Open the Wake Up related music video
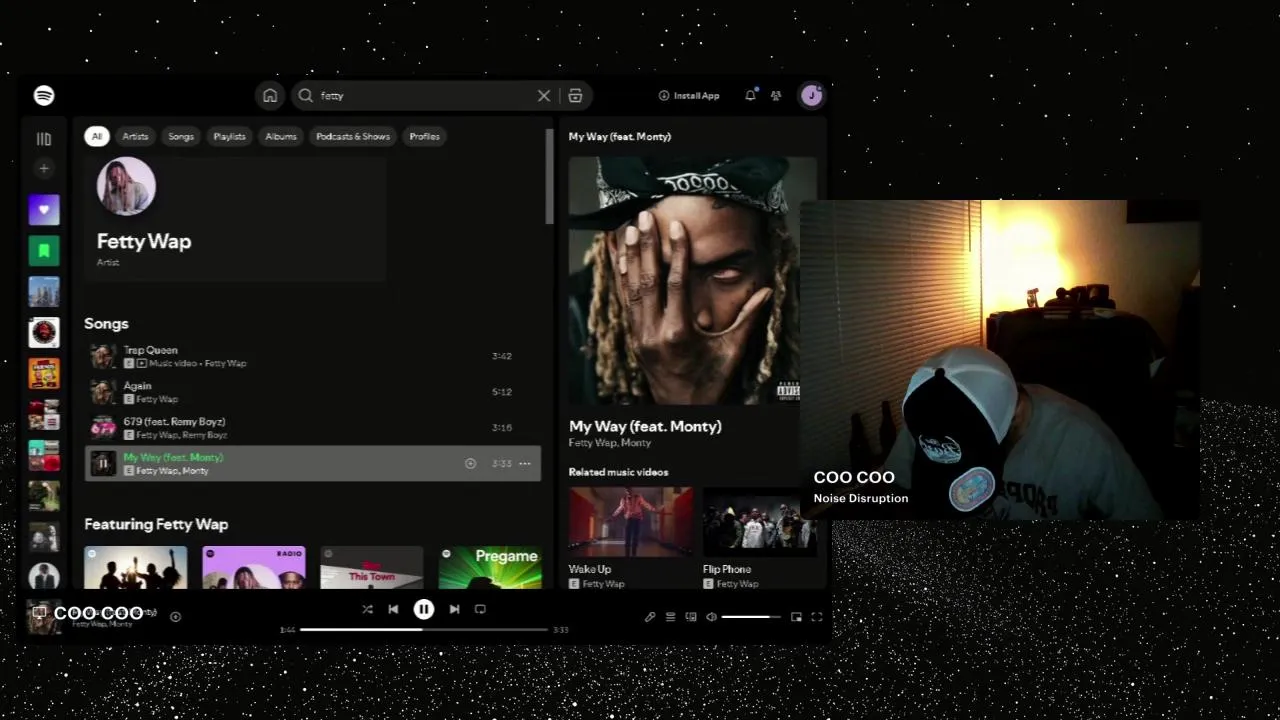This screenshot has height=720, width=1280. tap(630, 538)
